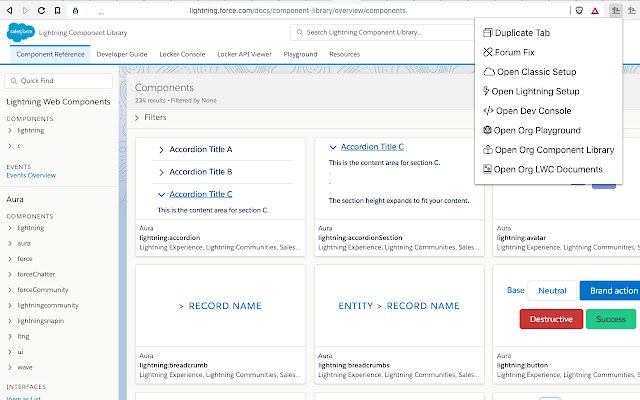This screenshot has height=400, width=640.
Task: Reload the page with the refresh icon
Action: 41,11
